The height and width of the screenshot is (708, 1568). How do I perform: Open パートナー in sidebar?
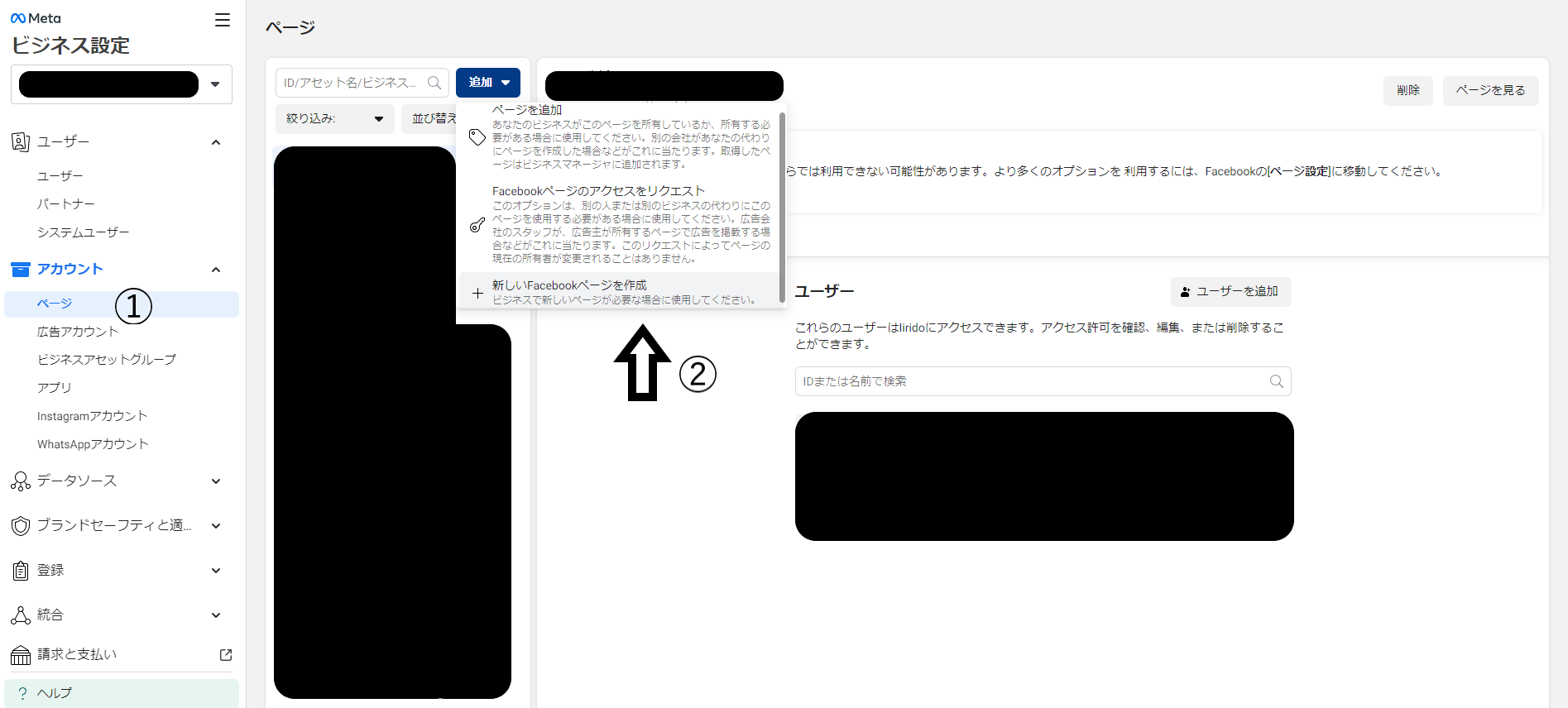[65, 204]
